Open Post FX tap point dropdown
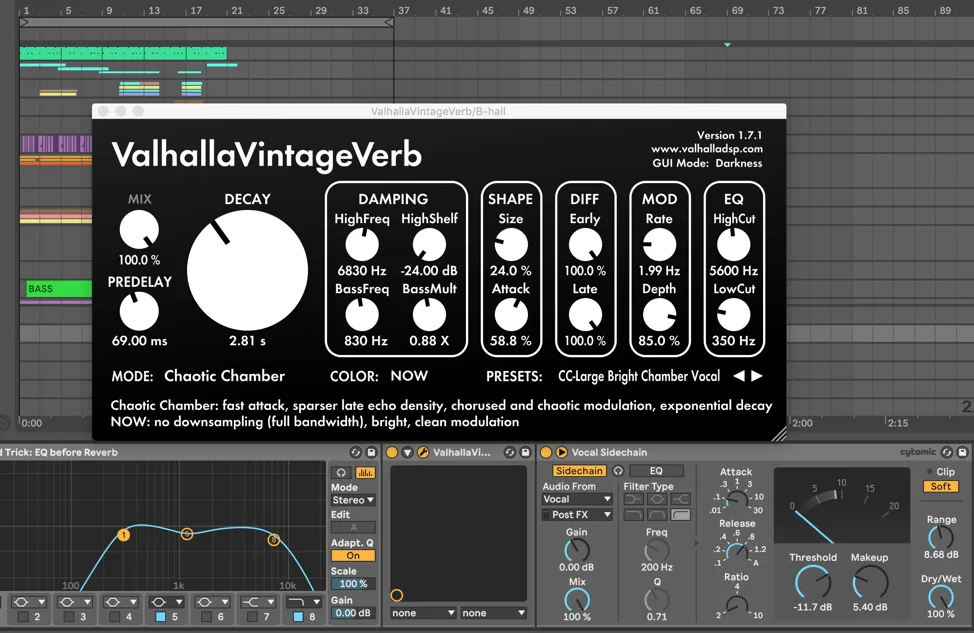 [577, 514]
